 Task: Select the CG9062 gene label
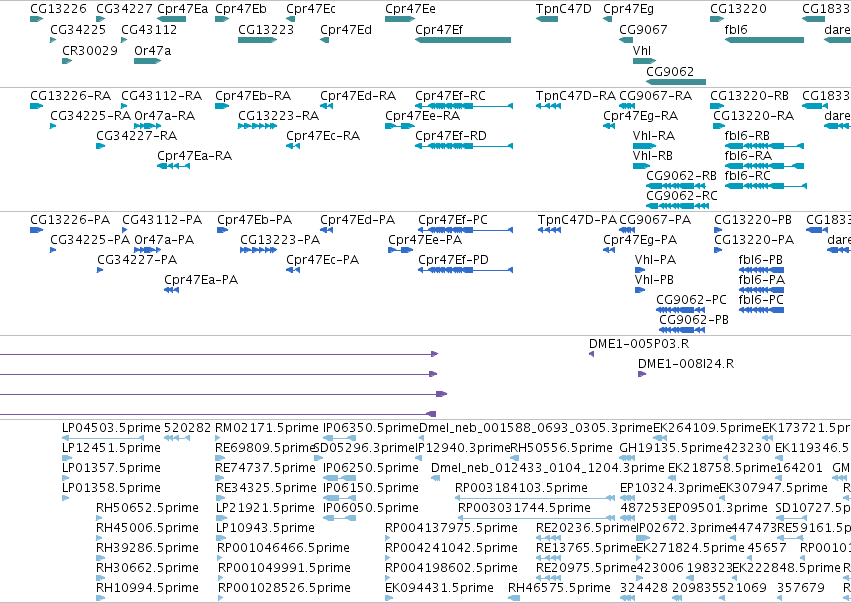(x=670, y=71)
